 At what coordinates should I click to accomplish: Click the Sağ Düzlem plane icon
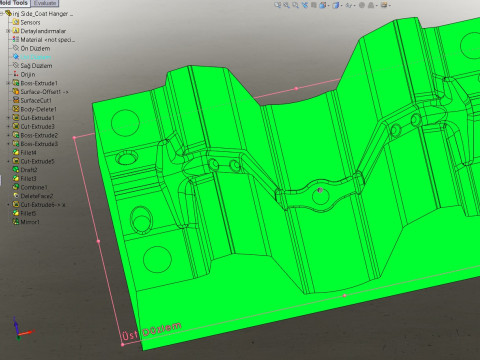coord(16,66)
